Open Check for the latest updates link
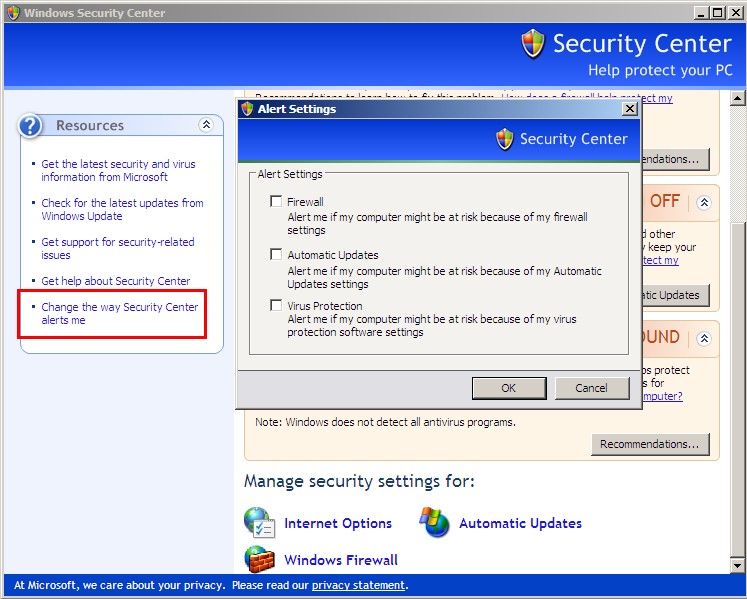 122,209
